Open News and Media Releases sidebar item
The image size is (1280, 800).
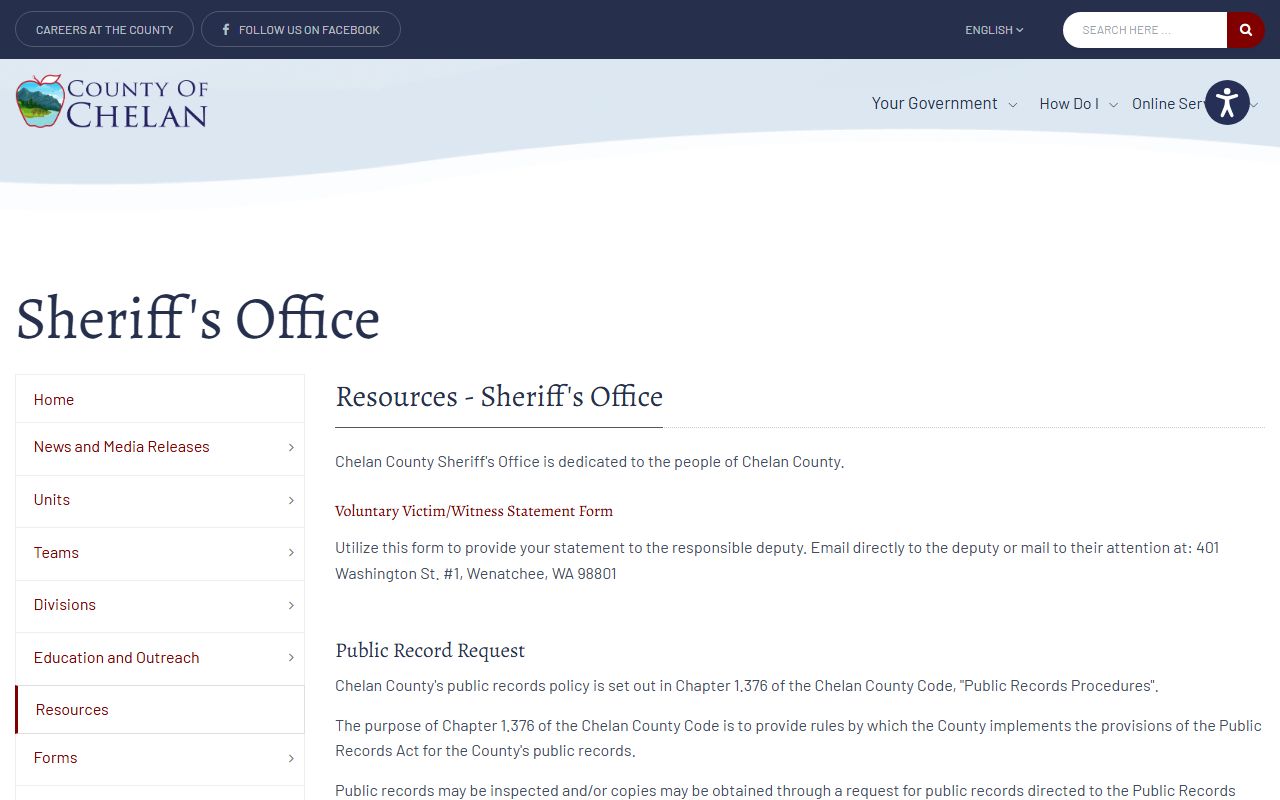[x=122, y=447]
